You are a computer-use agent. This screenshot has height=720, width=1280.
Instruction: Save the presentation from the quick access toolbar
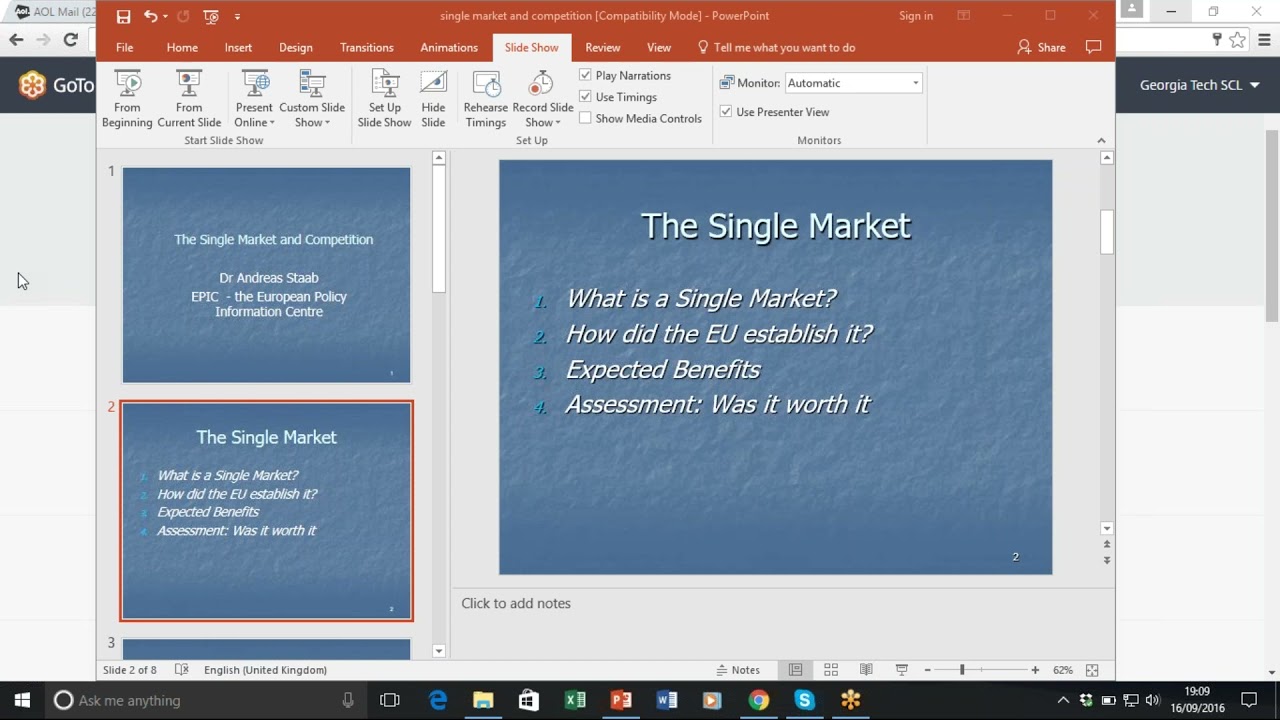123,16
